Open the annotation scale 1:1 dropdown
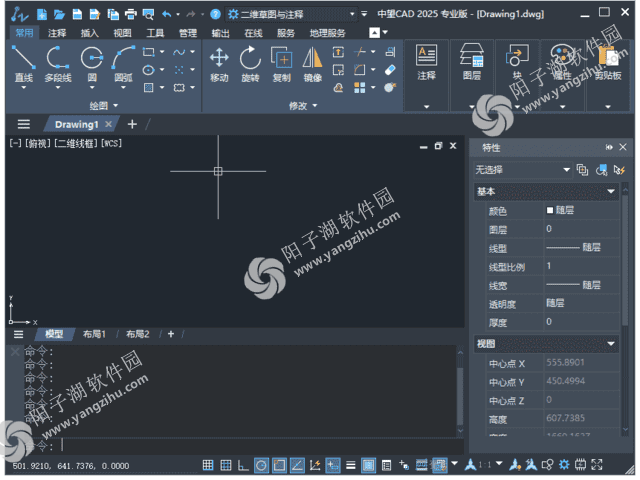 [499, 463]
